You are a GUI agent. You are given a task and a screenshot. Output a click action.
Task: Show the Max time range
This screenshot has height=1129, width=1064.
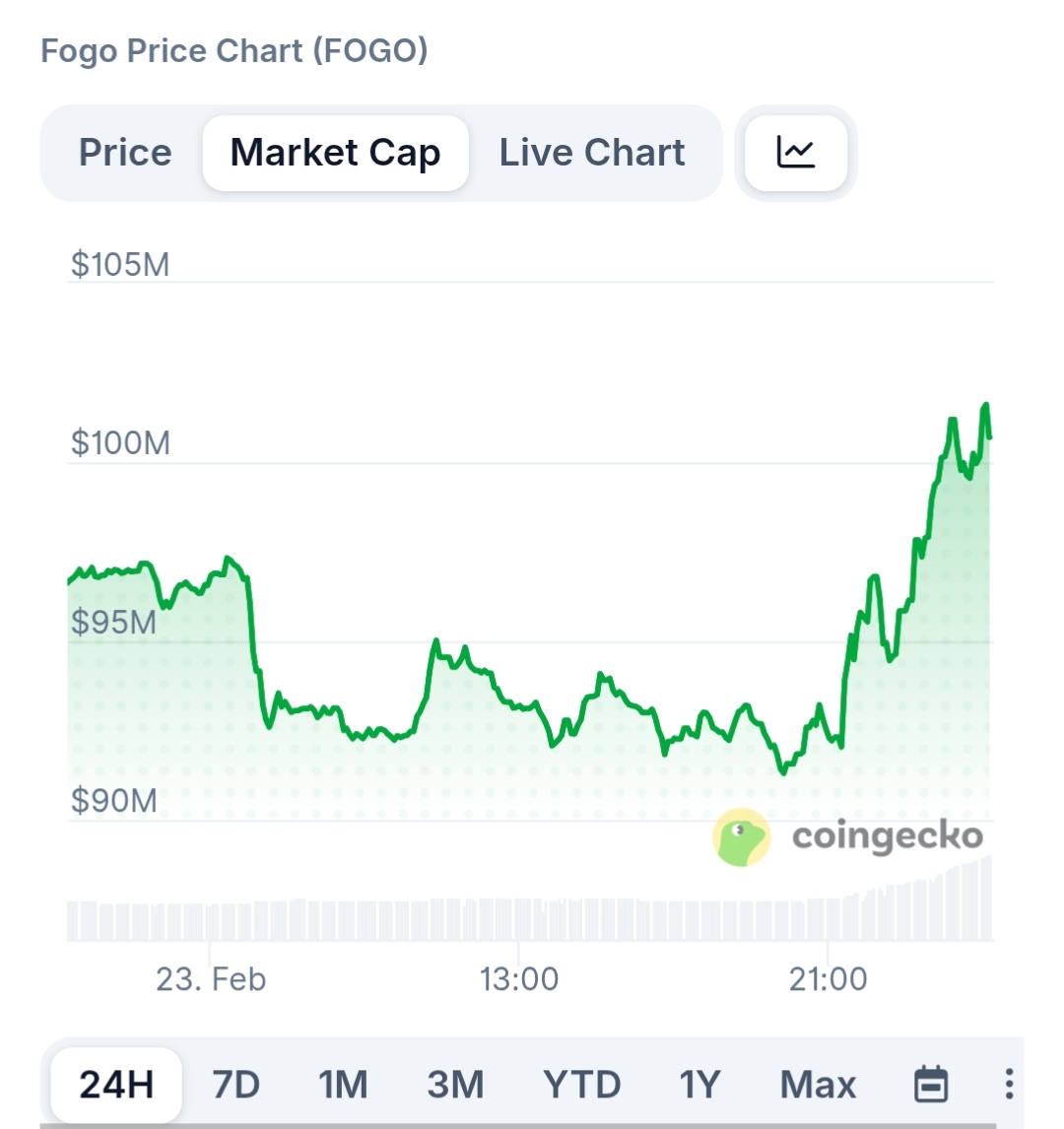pos(818,1084)
